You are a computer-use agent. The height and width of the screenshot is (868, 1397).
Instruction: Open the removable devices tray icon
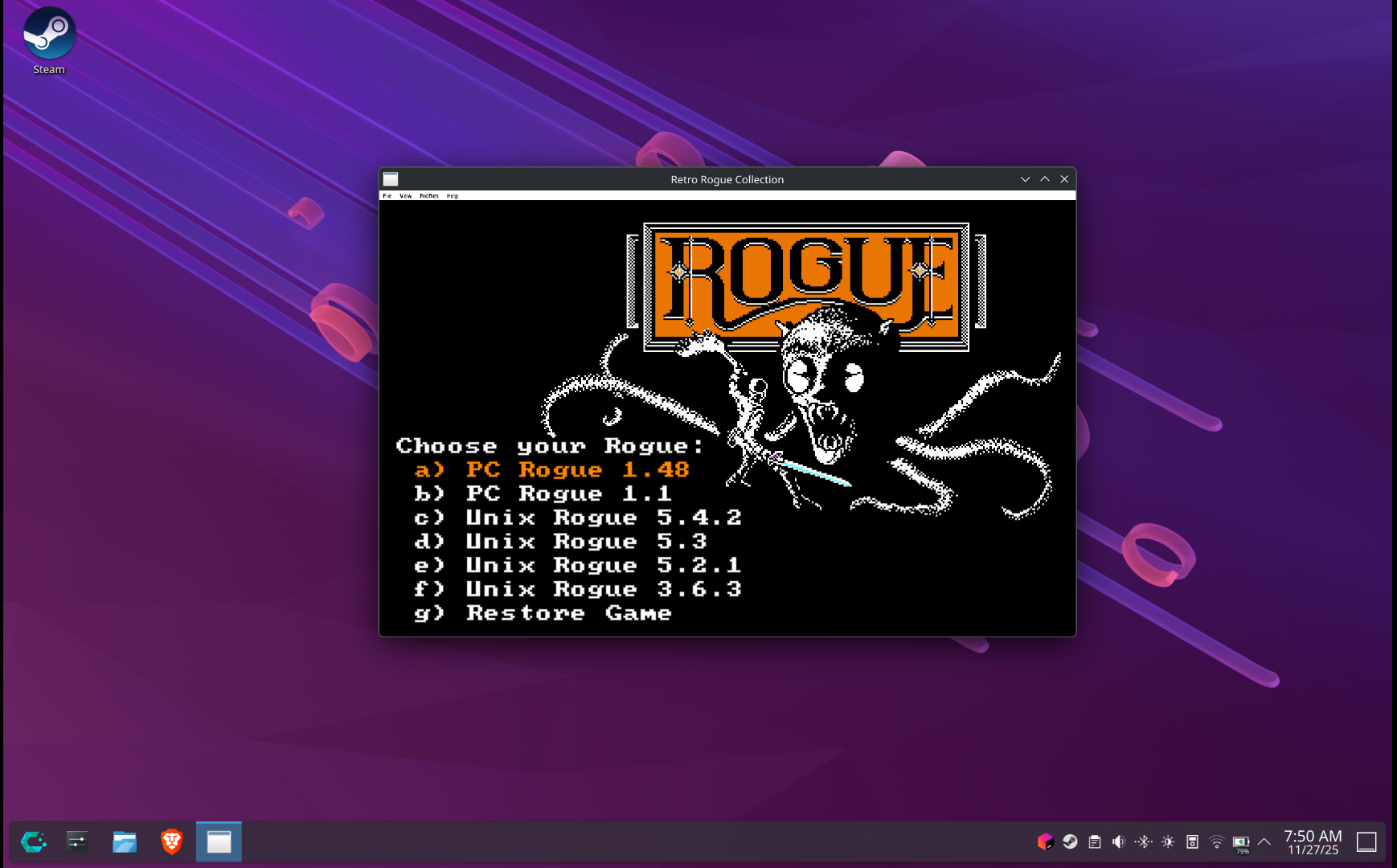(x=1193, y=841)
